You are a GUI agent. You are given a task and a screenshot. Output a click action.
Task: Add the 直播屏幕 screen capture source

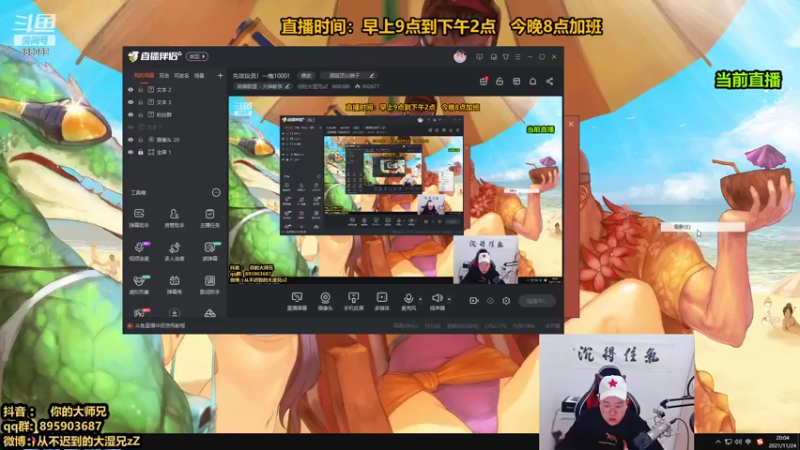(297, 301)
